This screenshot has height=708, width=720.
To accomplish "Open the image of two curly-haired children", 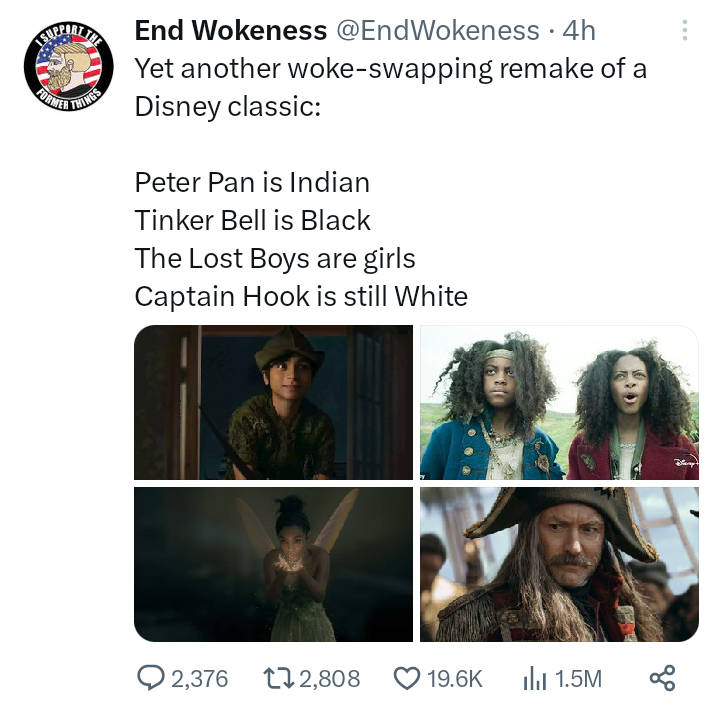I will coord(559,402).
